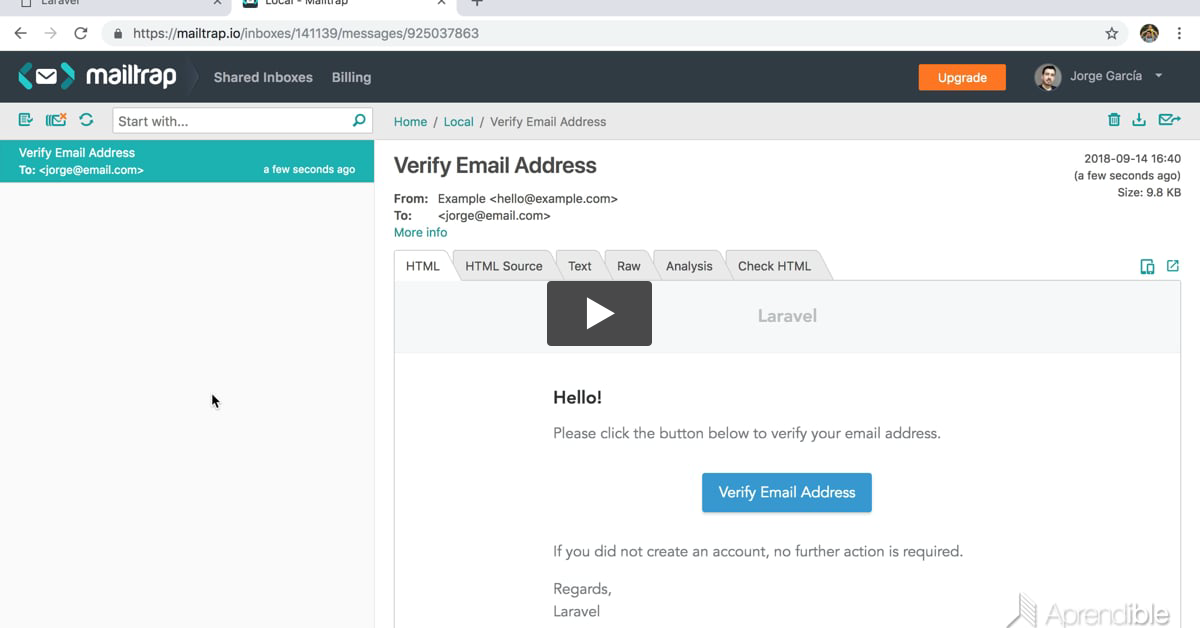Click the More info link
This screenshot has height=628, width=1200.
[x=420, y=232]
